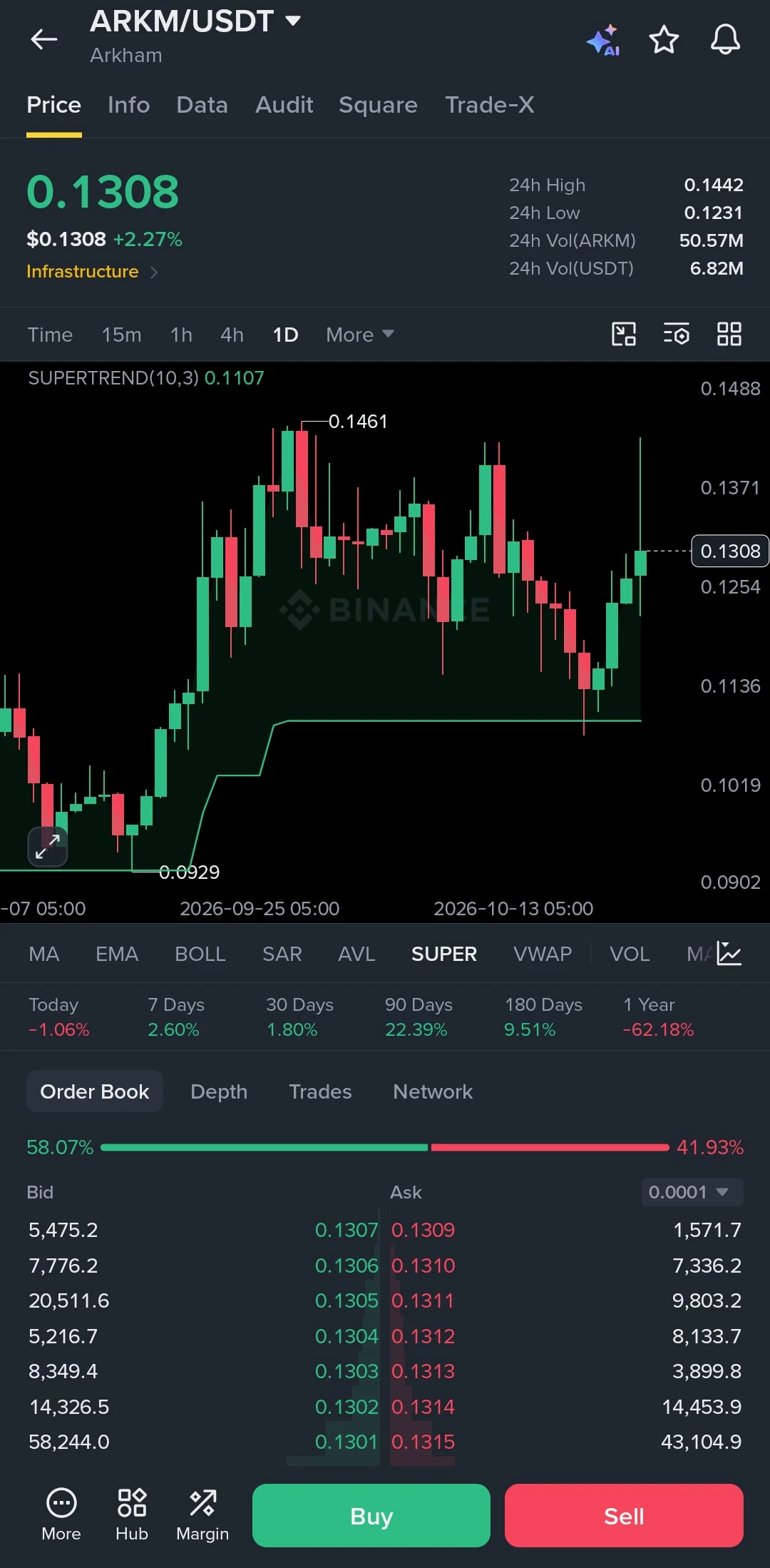Viewport: 770px width, 1568px height.
Task: Toggle the AVL indicator
Action: coord(356,954)
